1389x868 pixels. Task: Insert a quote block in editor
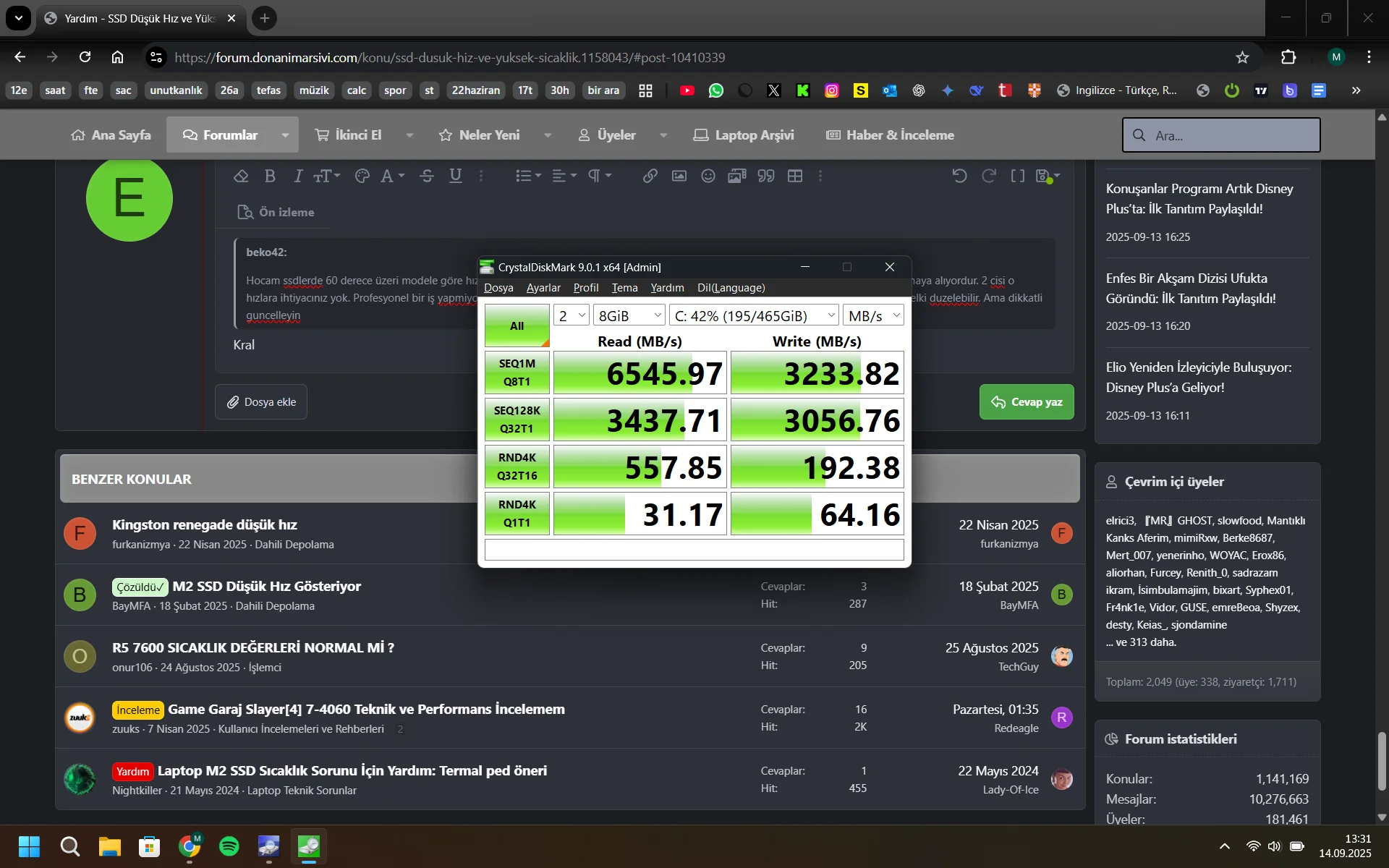[766, 176]
